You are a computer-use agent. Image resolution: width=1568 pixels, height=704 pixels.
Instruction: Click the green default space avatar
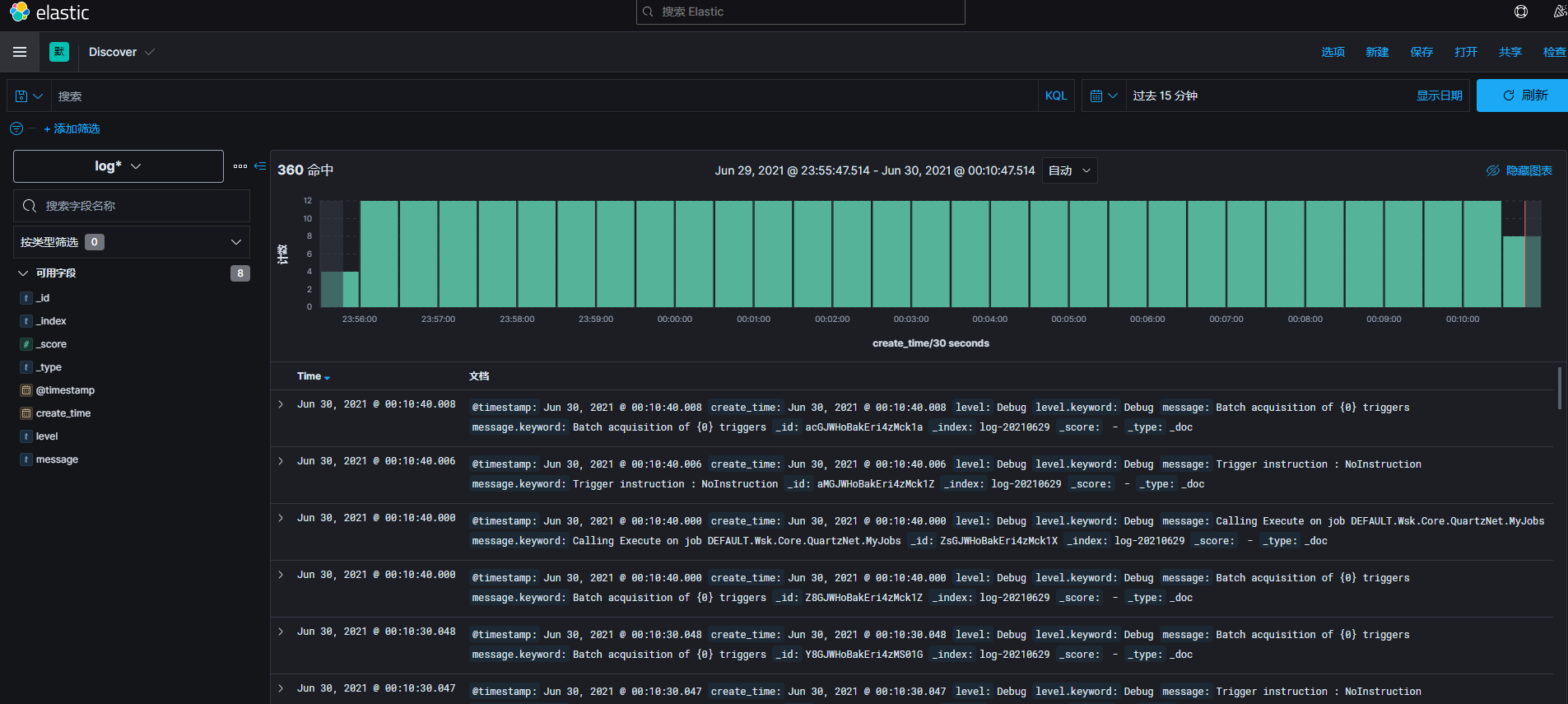coord(59,52)
